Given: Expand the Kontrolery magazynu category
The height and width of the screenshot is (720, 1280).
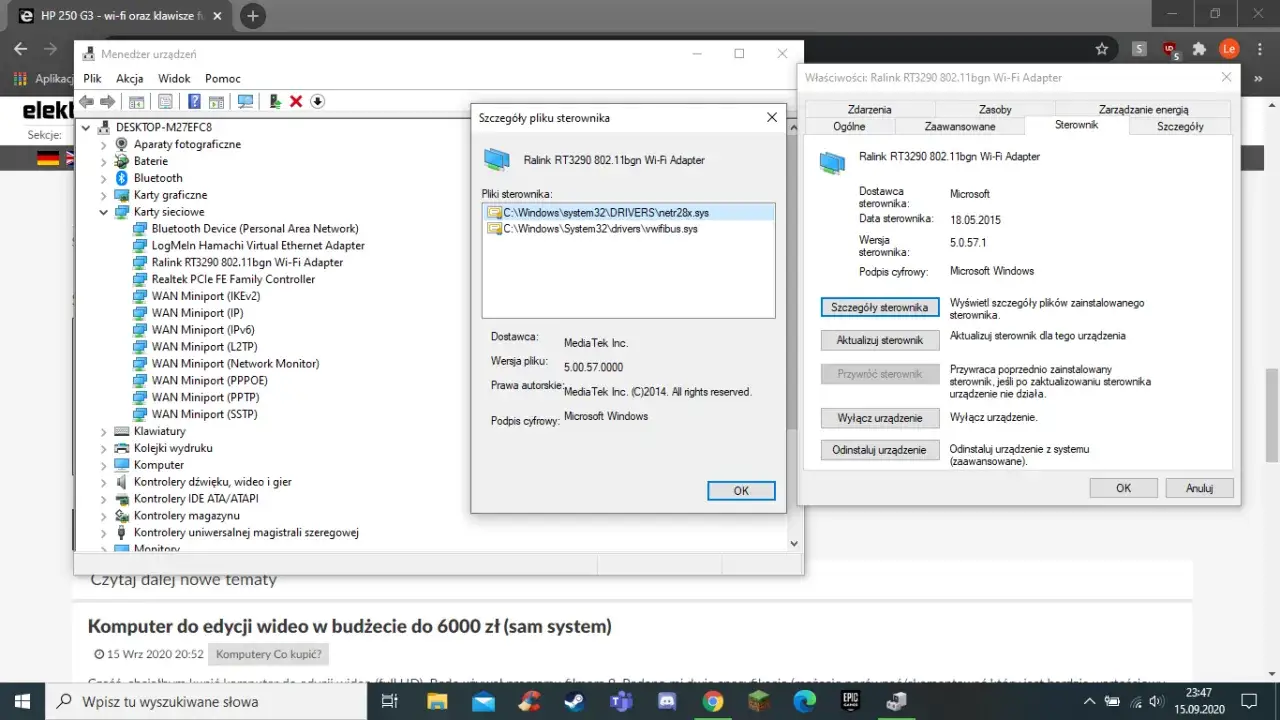Looking at the screenshot, I should (x=103, y=515).
